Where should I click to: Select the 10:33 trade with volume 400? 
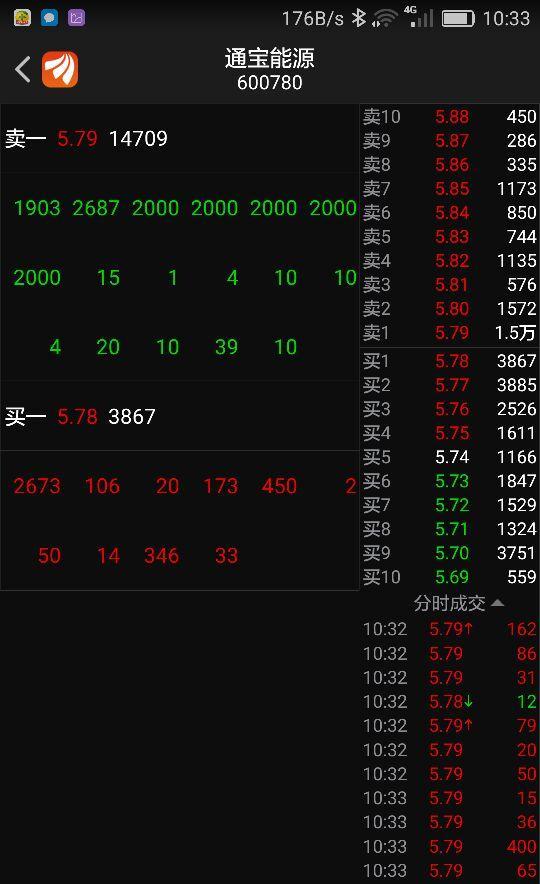(449, 846)
